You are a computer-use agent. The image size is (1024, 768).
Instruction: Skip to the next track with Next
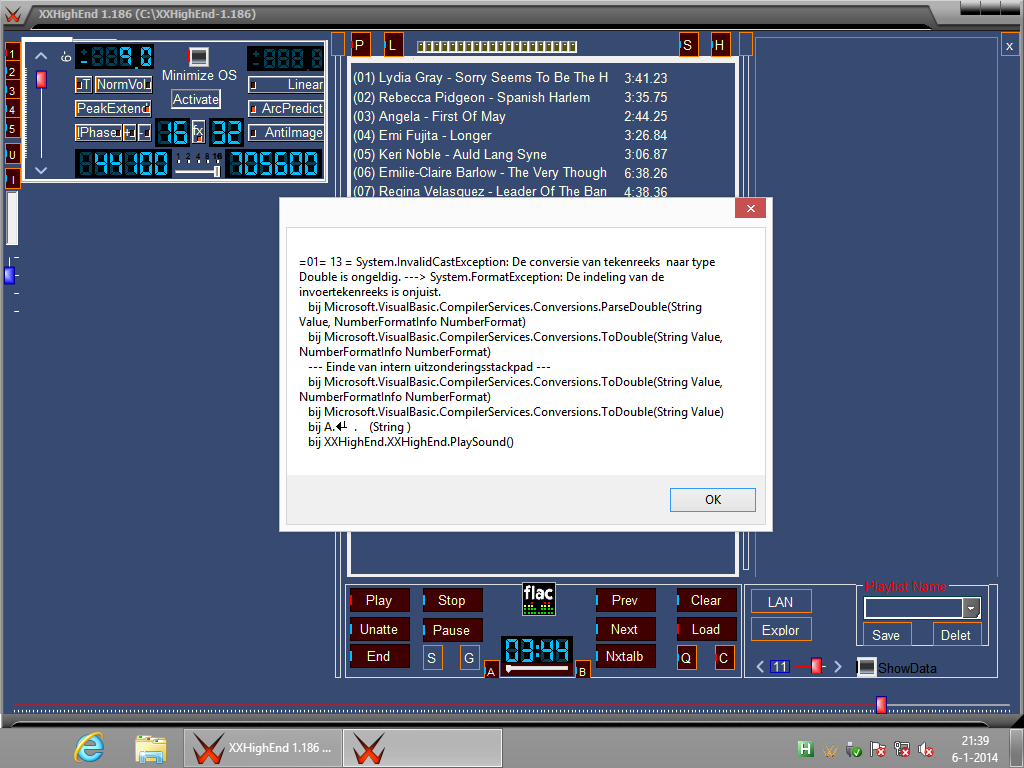click(x=625, y=630)
